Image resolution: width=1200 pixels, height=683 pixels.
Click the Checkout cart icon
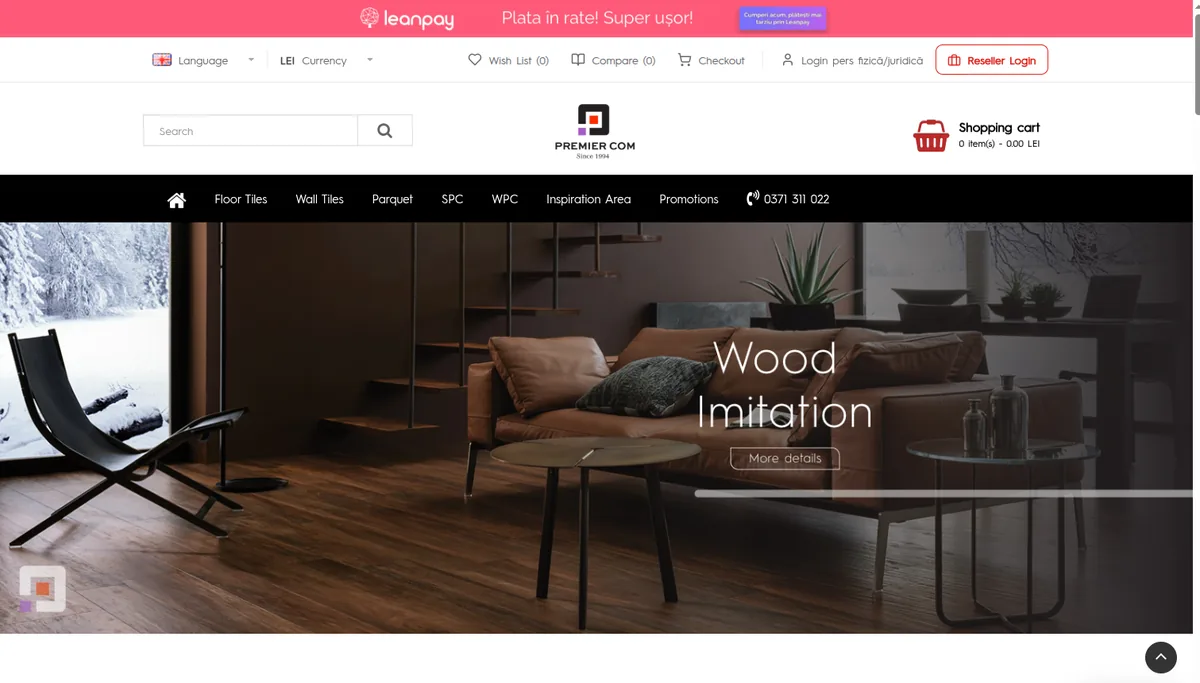(x=685, y=60)
